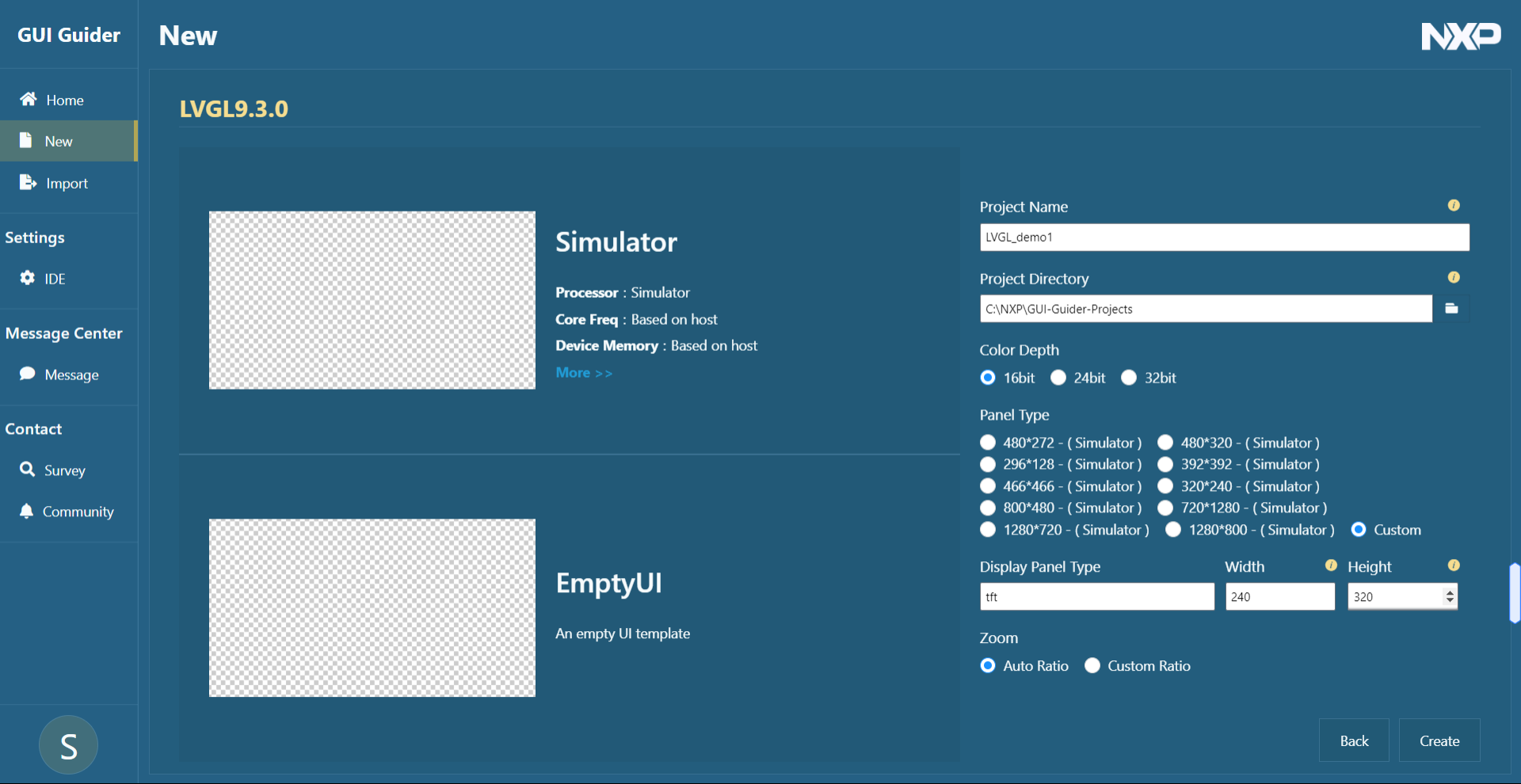Choose 392*392 Simulator panel type
The image size is (1521, 784).
tap(1165, 464)
